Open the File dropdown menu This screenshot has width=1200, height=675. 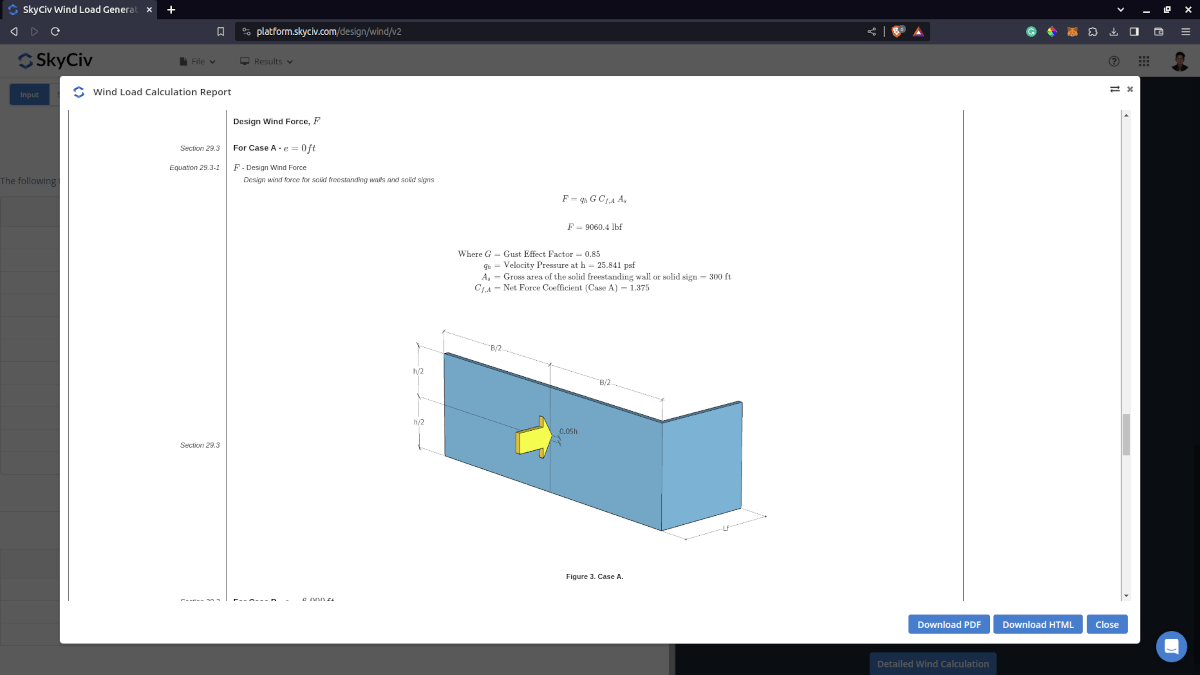[x=197, y=62]
